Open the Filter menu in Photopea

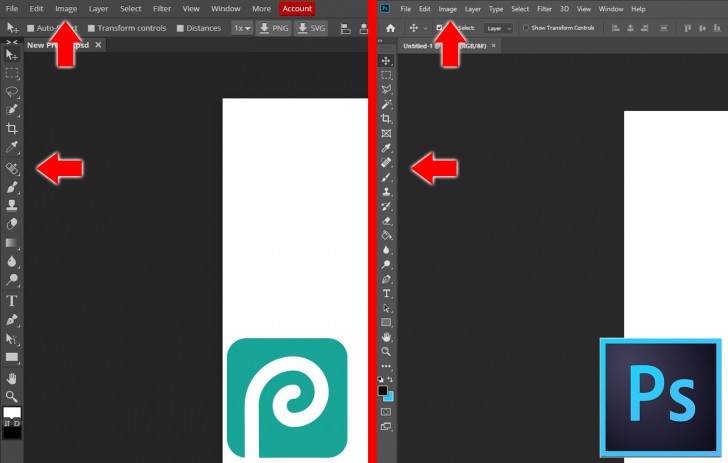[162, 9]
